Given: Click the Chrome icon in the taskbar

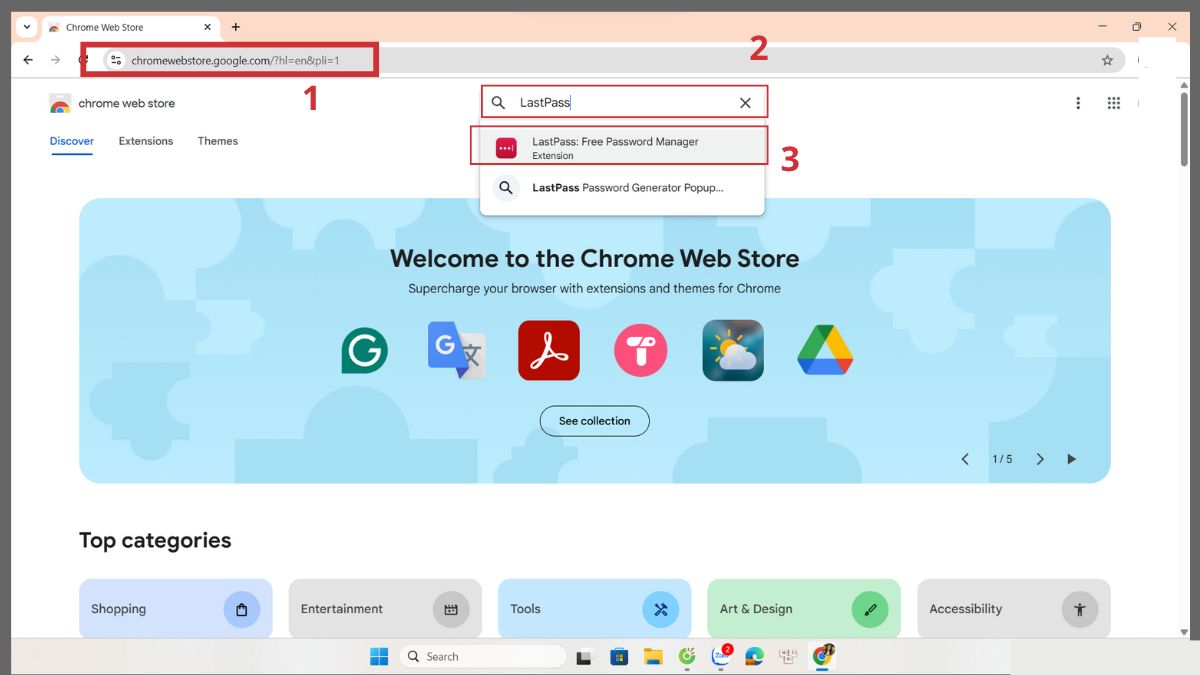Looking at the screenshot, I should pos(823,656).
